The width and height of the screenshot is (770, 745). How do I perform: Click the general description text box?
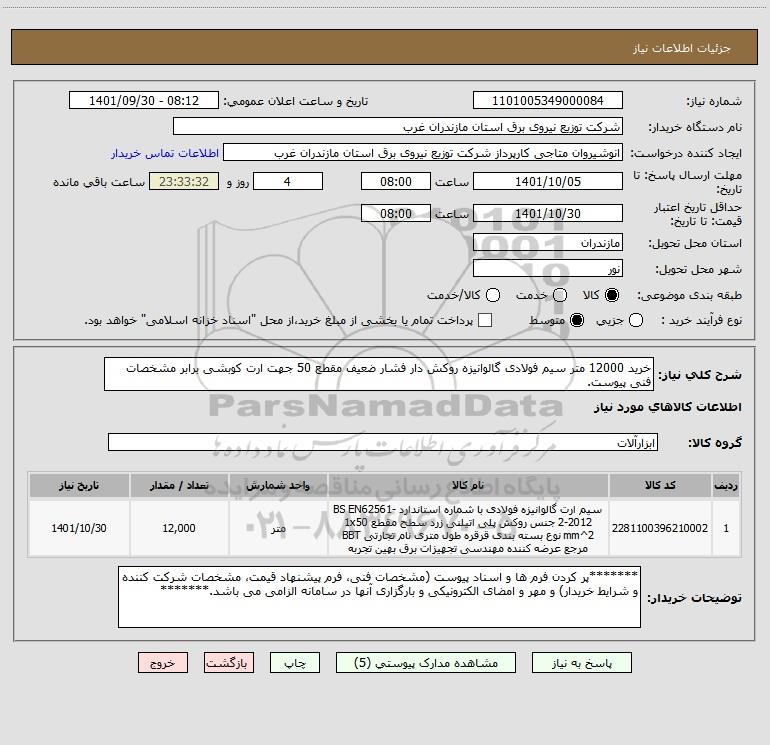[379, 374]
